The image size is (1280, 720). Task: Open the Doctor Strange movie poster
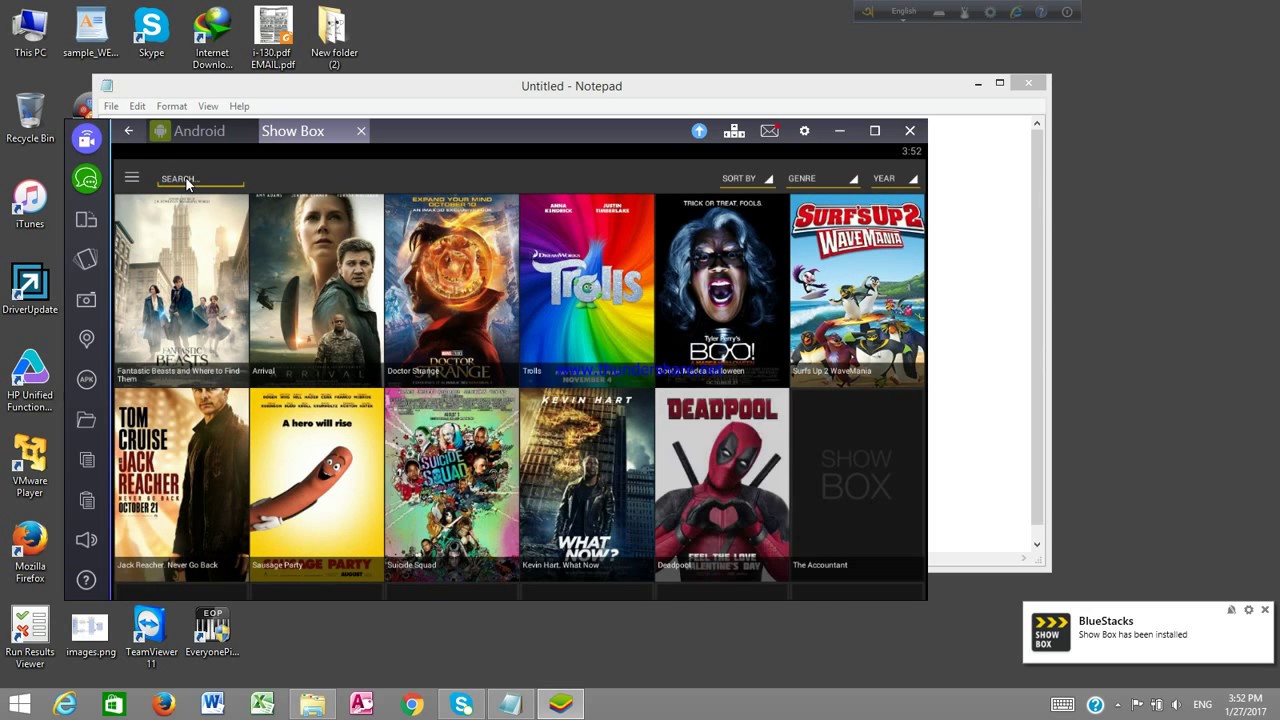coord(451,290)
